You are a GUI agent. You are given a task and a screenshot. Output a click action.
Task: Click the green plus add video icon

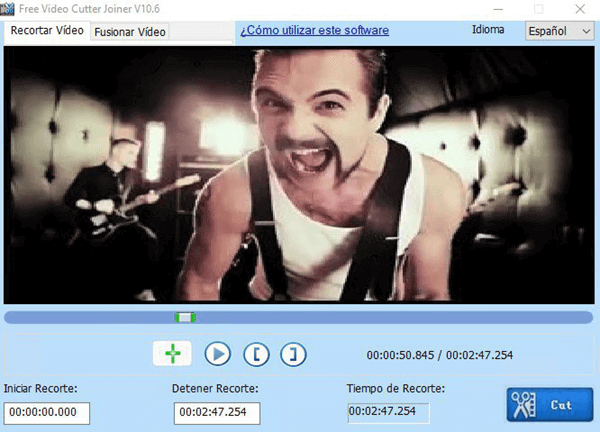172,353
